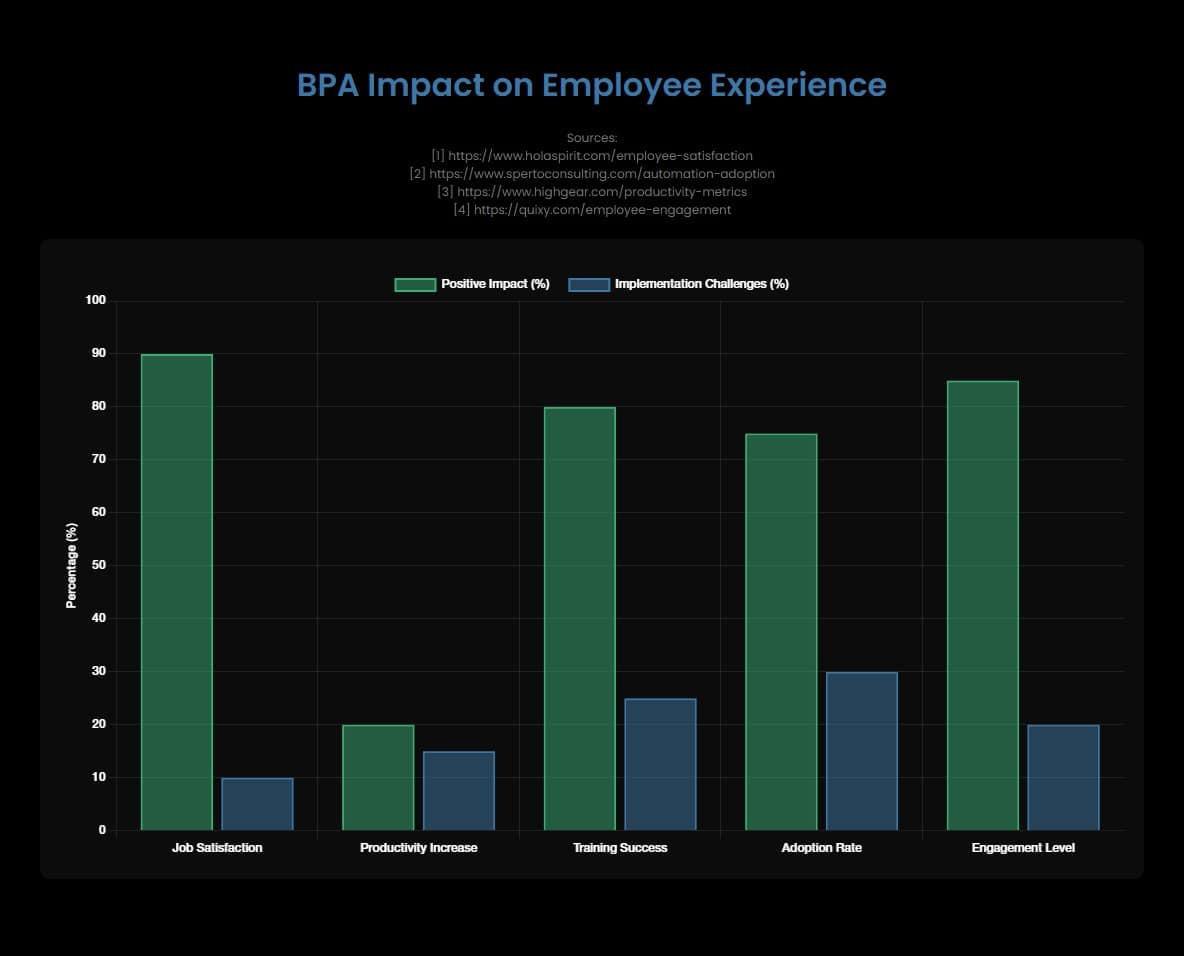Click the Sources heading text
The width and height of the screenshot is (1184, 956).
pos(592,137)
